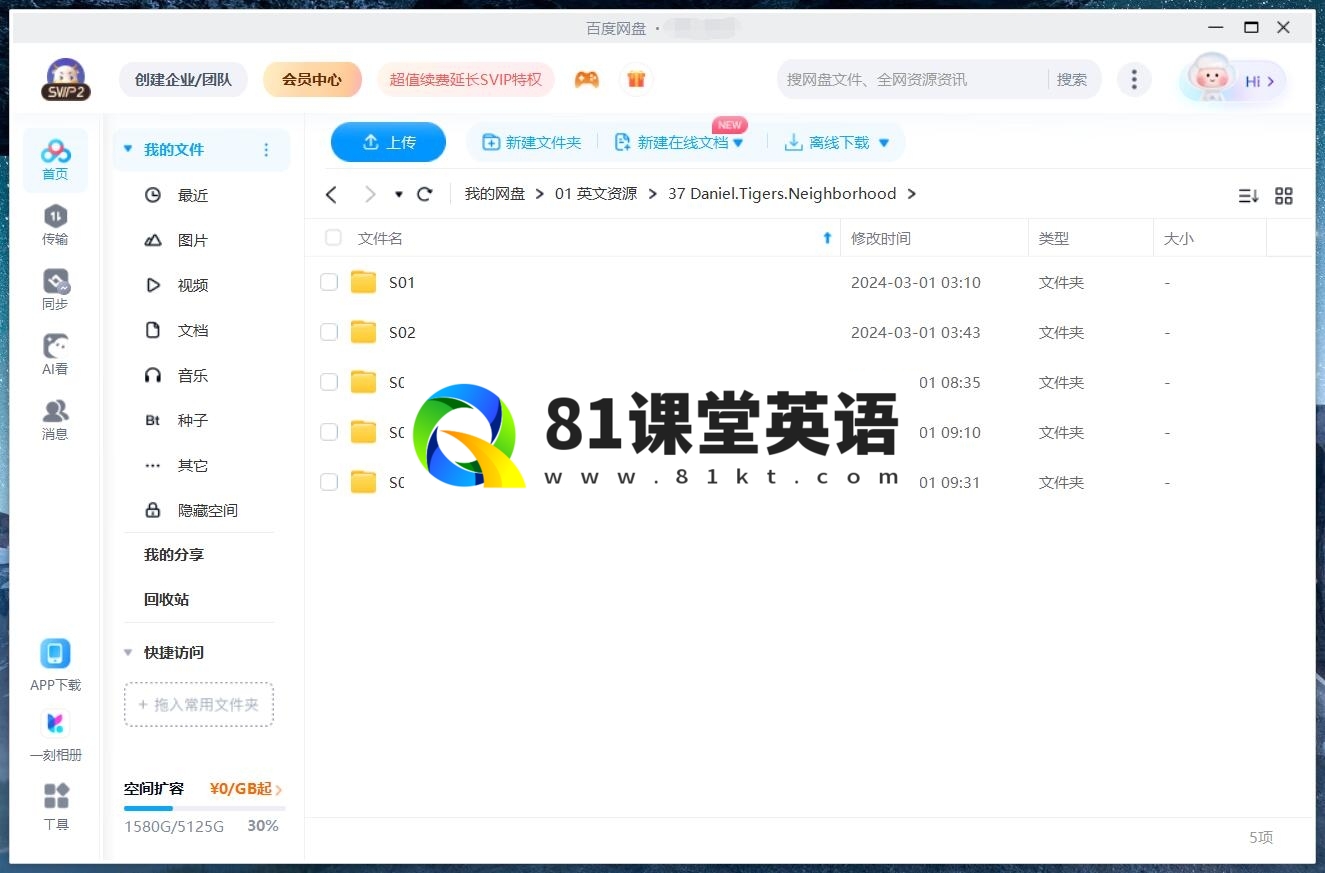
Task: Switch to grid view layout
Action: click(x=1284, y=196)
